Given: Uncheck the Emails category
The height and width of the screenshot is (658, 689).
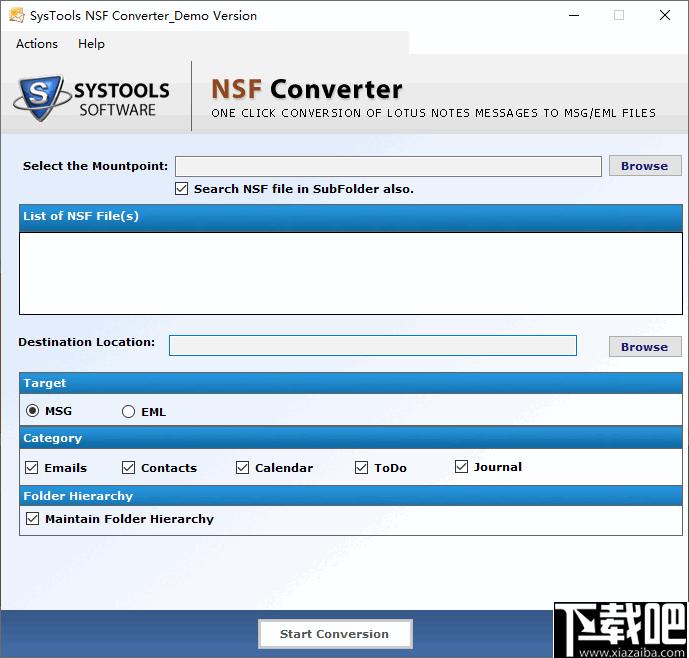Looking at the screenshot, I should 32,468.
